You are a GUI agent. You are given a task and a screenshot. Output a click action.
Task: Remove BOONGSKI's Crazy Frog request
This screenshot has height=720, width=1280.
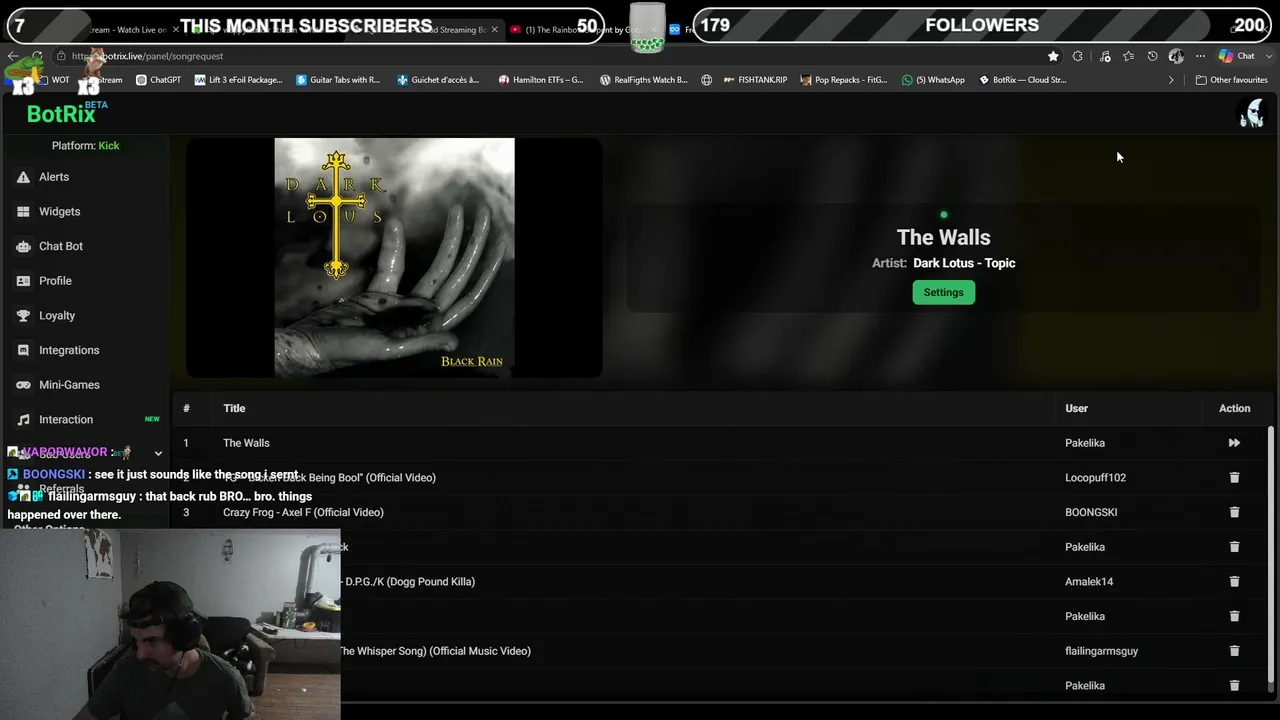(x=1234, y=512)
